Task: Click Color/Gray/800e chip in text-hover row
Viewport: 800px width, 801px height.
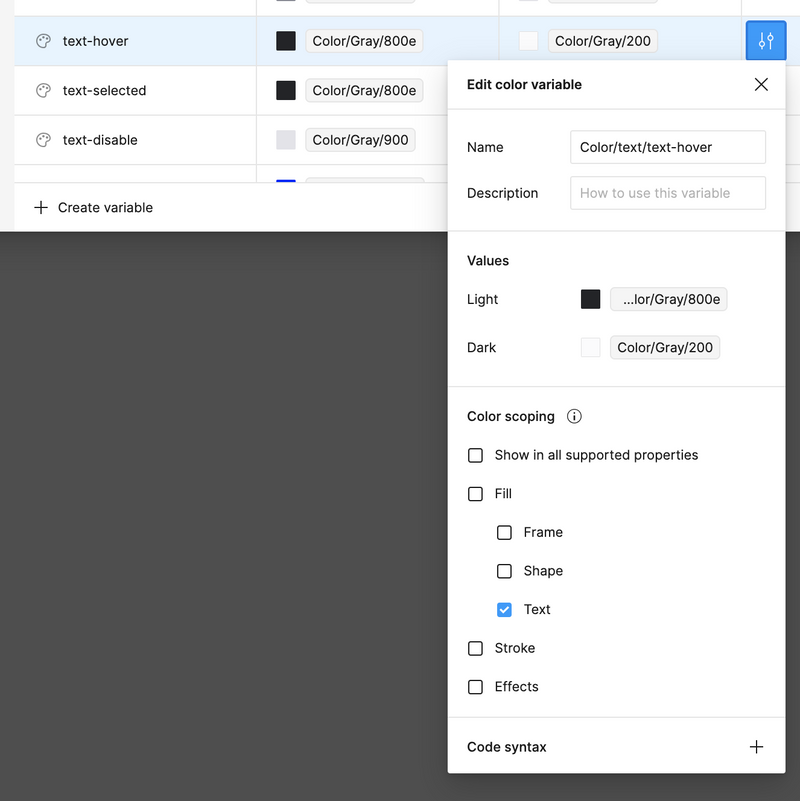Action: click(x=364, y=41)
